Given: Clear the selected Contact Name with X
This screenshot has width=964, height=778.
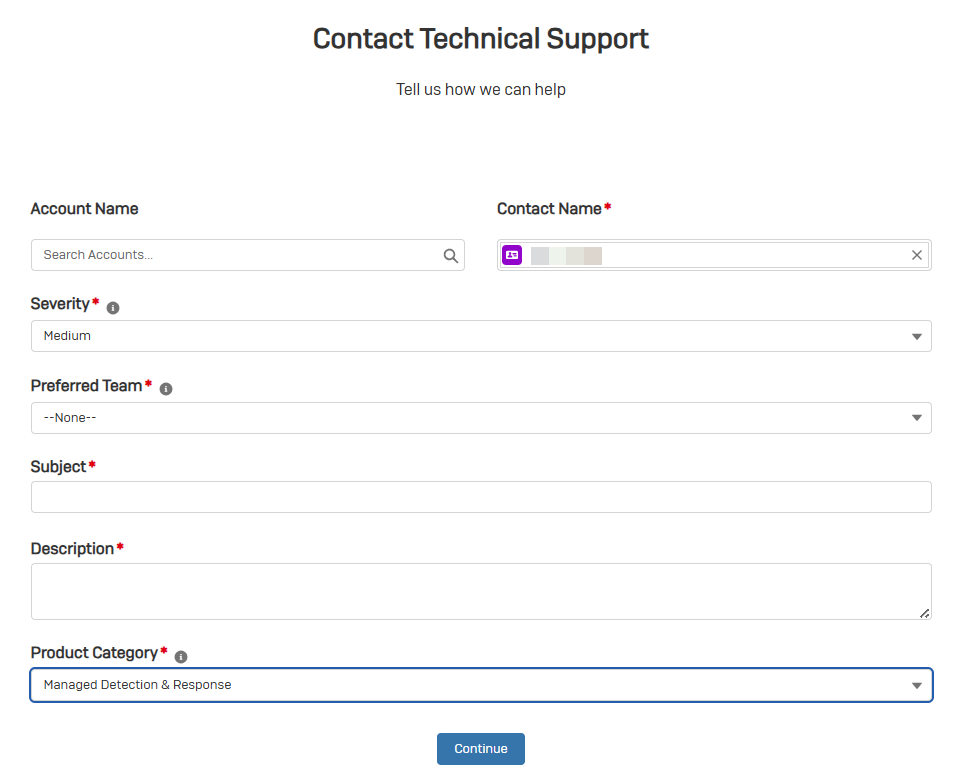Looking at the screenshot, I should click(x=917, y=255).
